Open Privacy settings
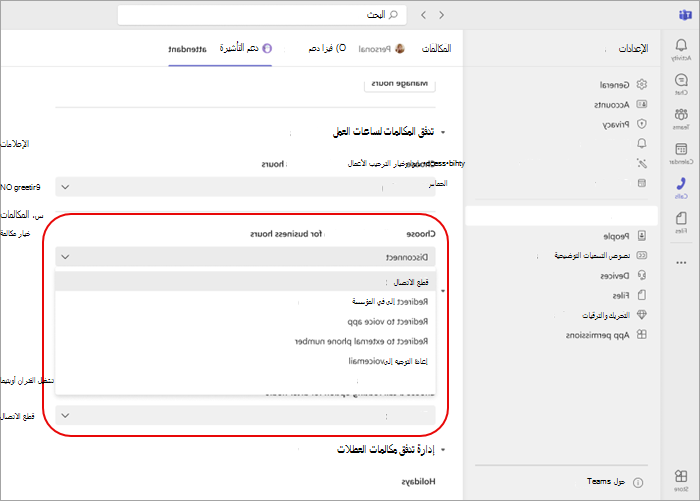 pos(616,125)
